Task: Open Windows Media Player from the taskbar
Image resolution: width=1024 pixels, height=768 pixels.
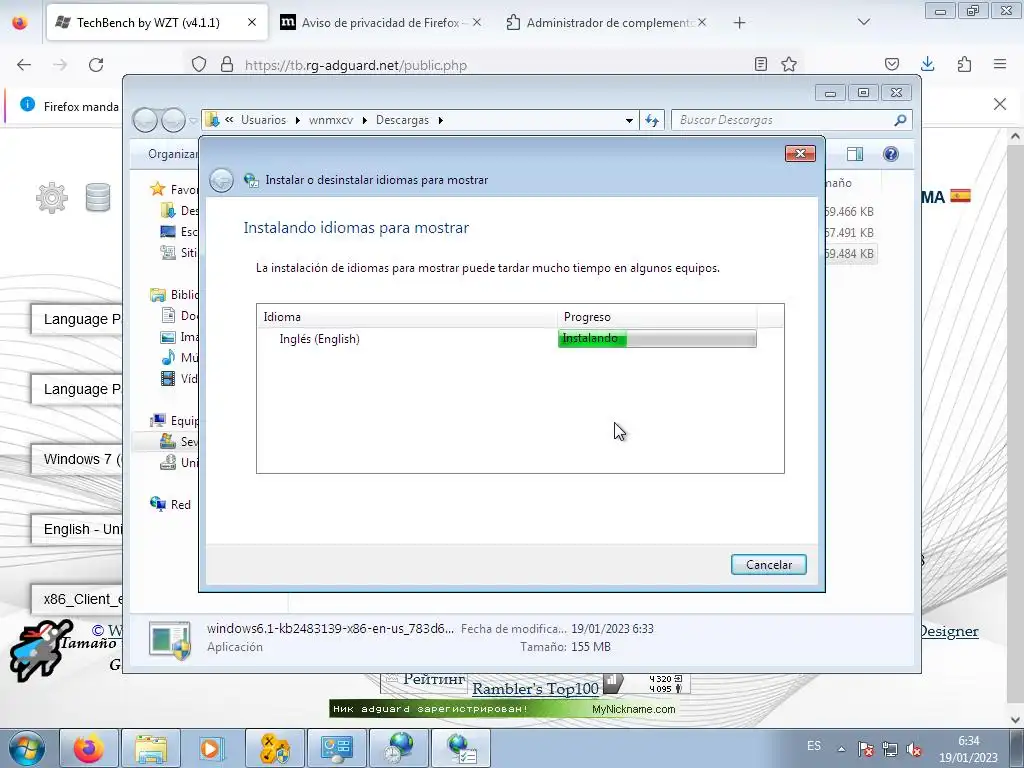Action: (x=211, y=748)
